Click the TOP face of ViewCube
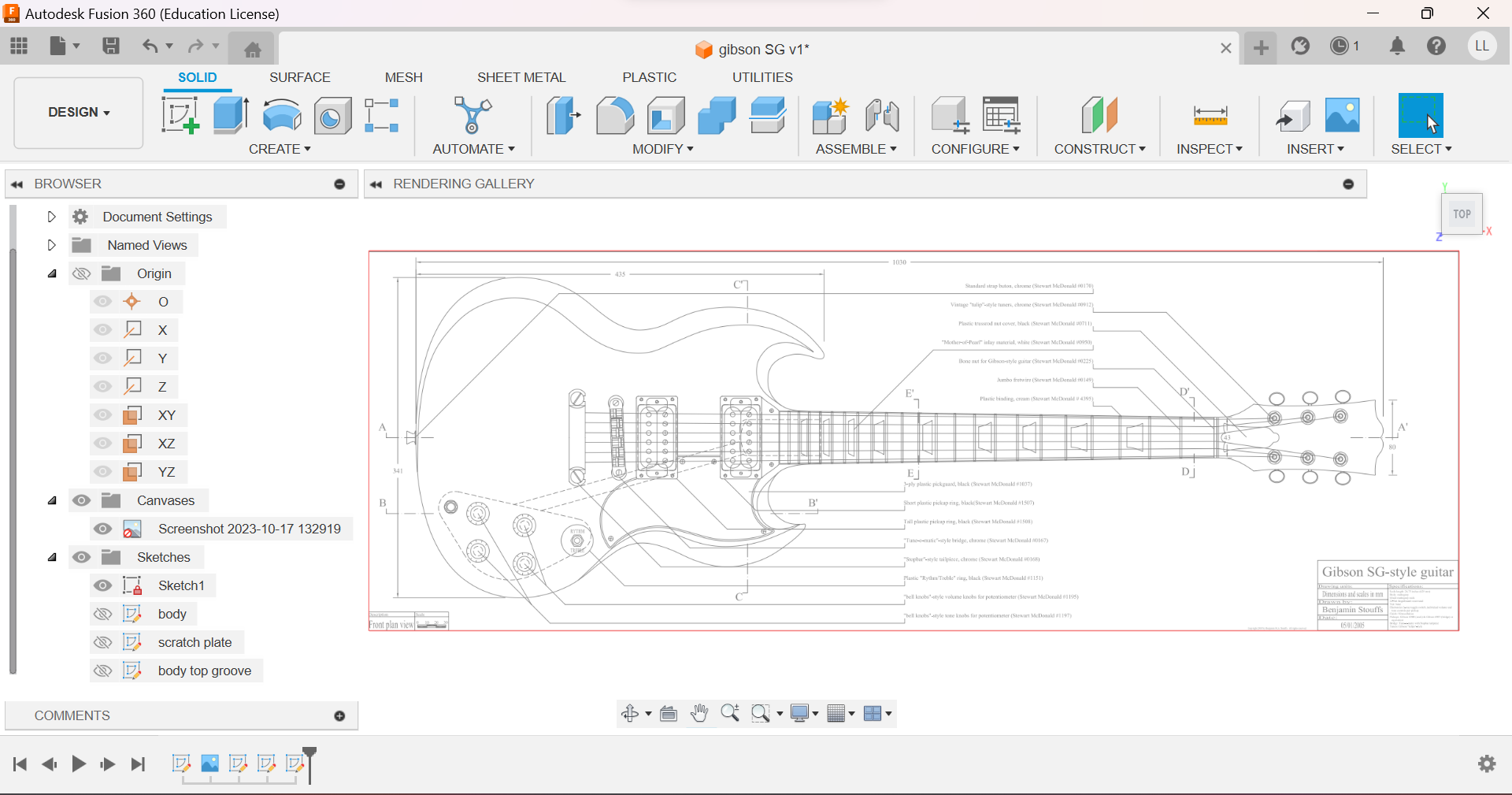Image resolution: width=1512 pixels, height=795 pixels. coord(1462,214)
